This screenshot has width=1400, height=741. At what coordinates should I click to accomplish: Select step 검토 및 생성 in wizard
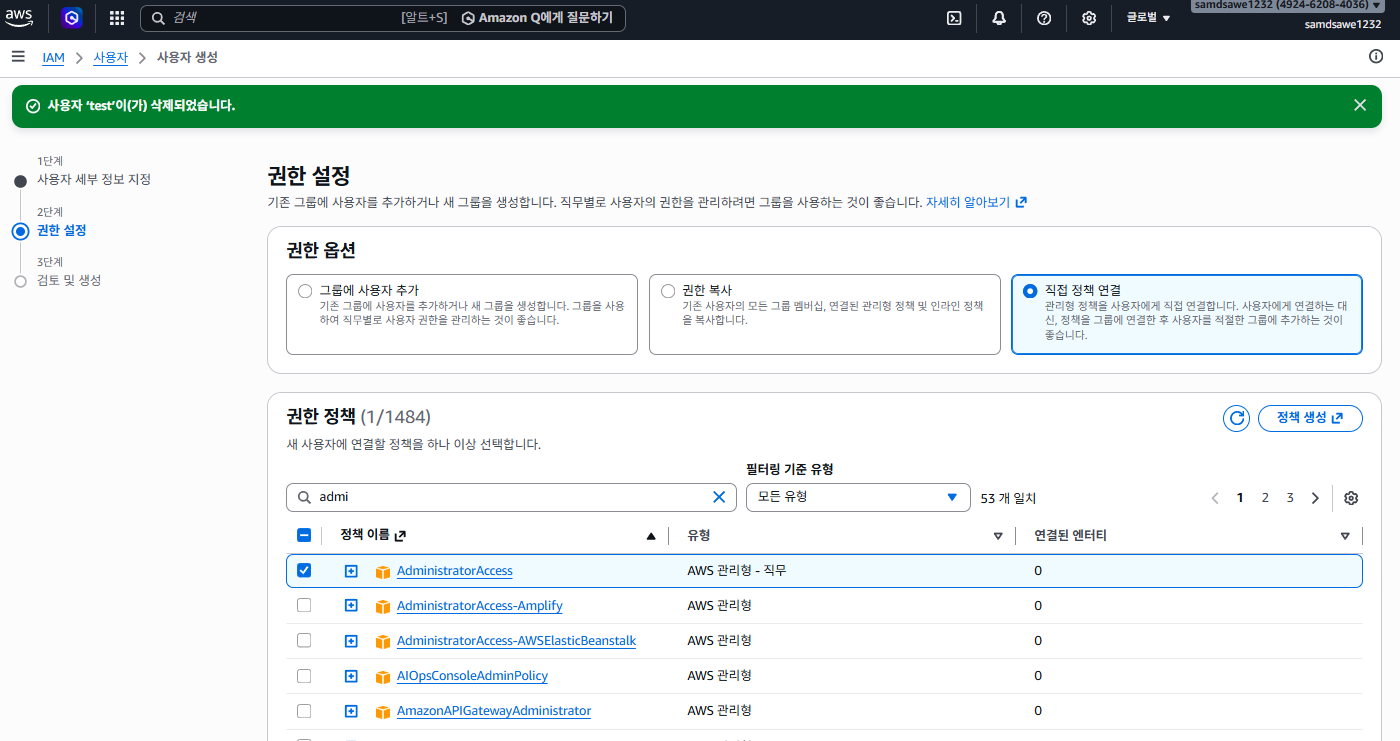(x=69, y=280)
